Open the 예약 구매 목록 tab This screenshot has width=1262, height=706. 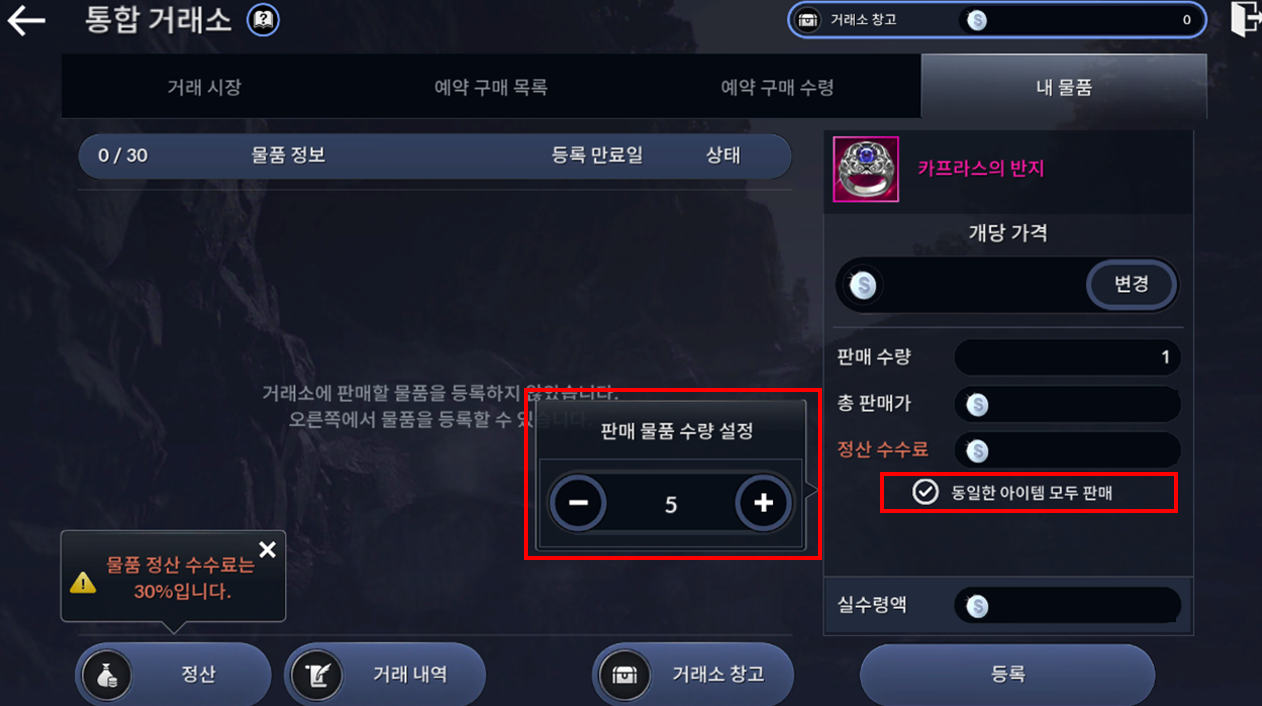coord(490,87)
